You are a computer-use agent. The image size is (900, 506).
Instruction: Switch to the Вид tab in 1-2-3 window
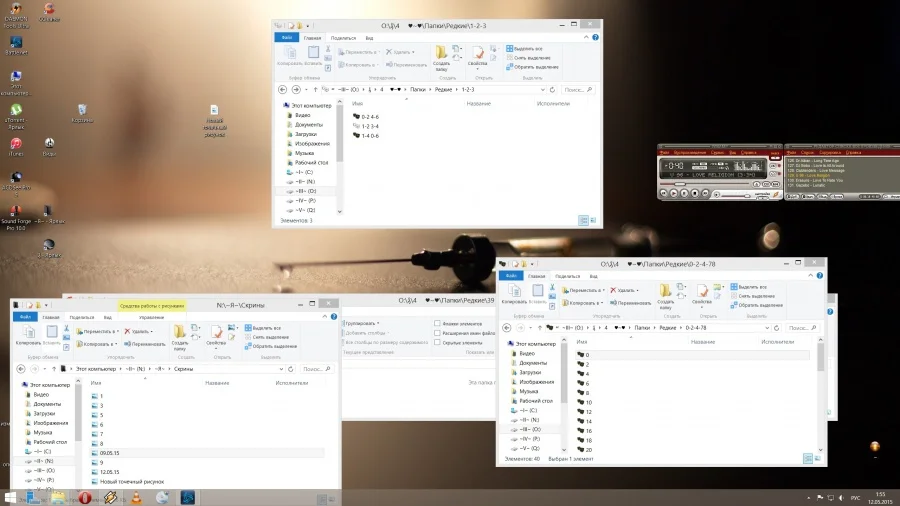[x=369, y=37]
